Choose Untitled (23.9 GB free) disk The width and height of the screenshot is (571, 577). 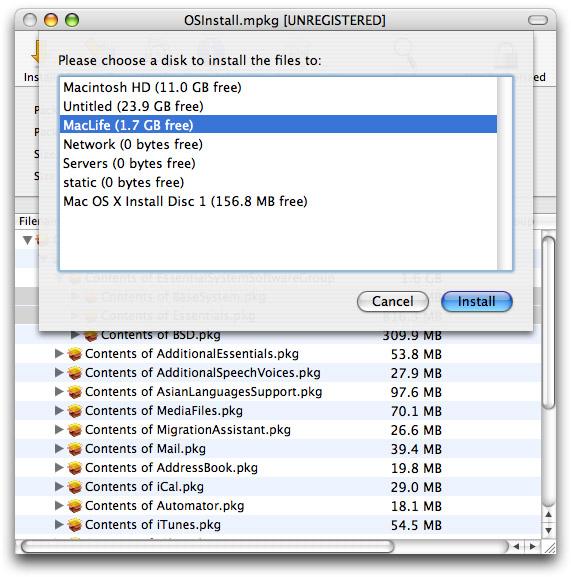point(278,106)
